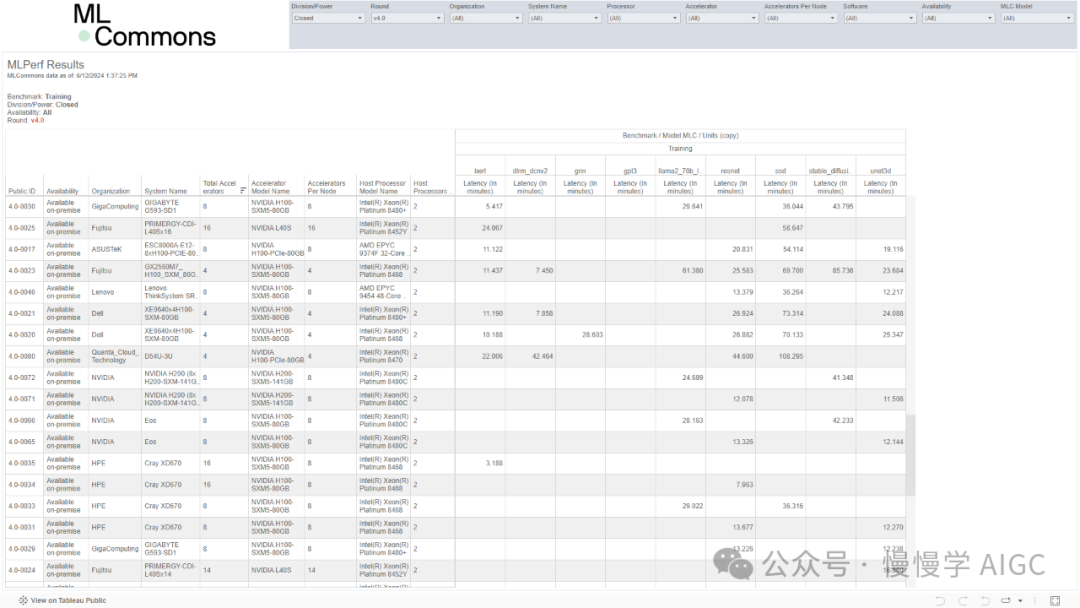
Task: Click dlrm_dcnv2 latency value 42.464
Action: point(542,356)
